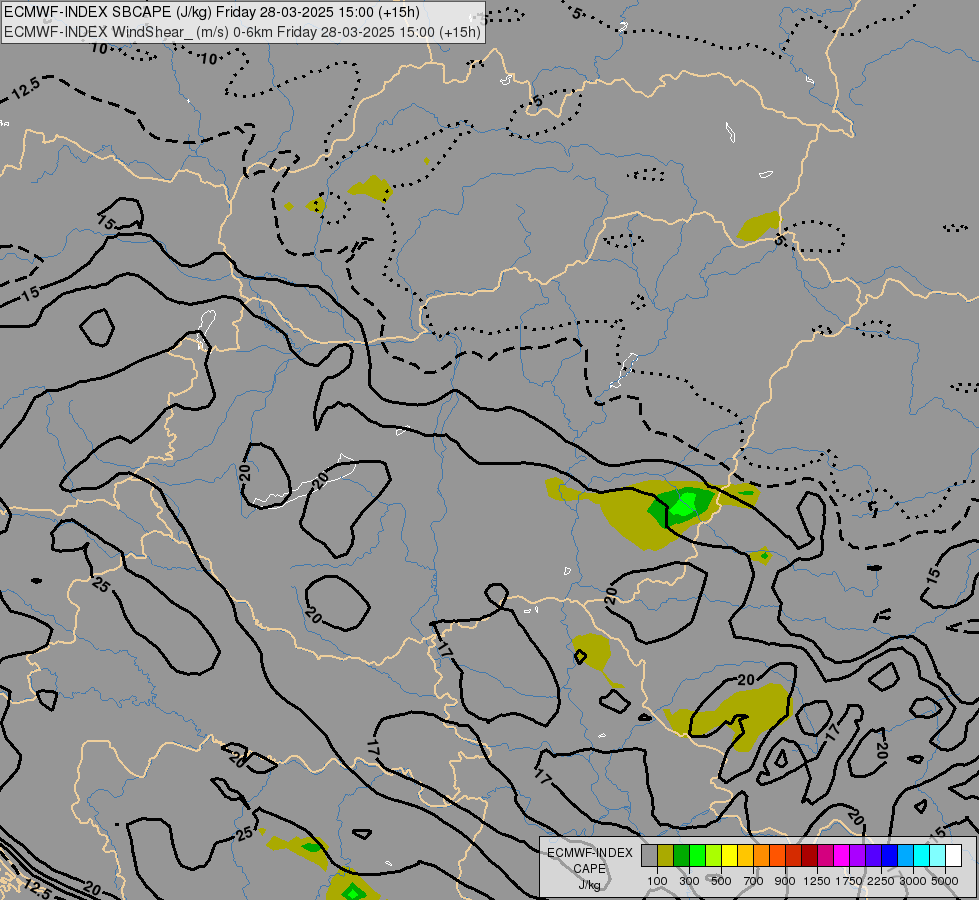Viewport: 979px width, 900px height.
Task: Click the 'ECMWF-INDEX WindShear_ (m/s) 0-6km' title line
Action: [x=242, y=31]
